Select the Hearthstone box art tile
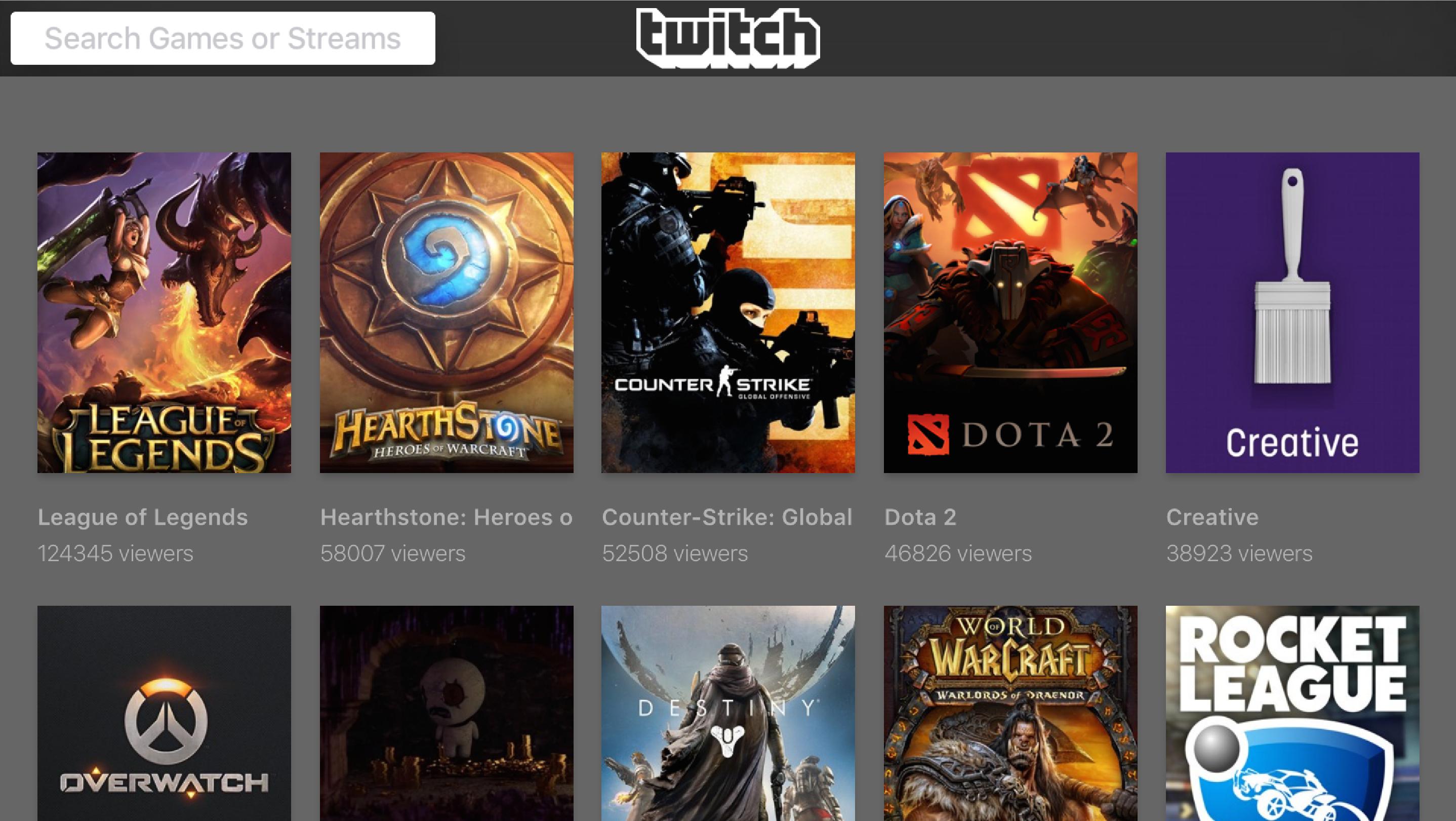 point(447,312)
